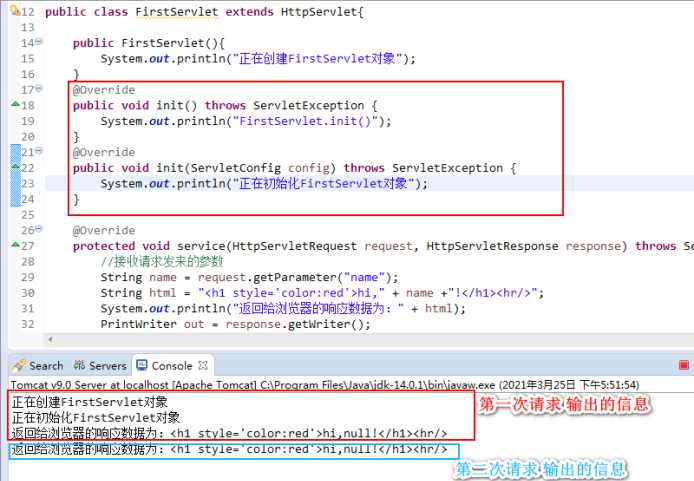Click line 23 println initializing FirstServlet statement

click(x=264, y=184)
